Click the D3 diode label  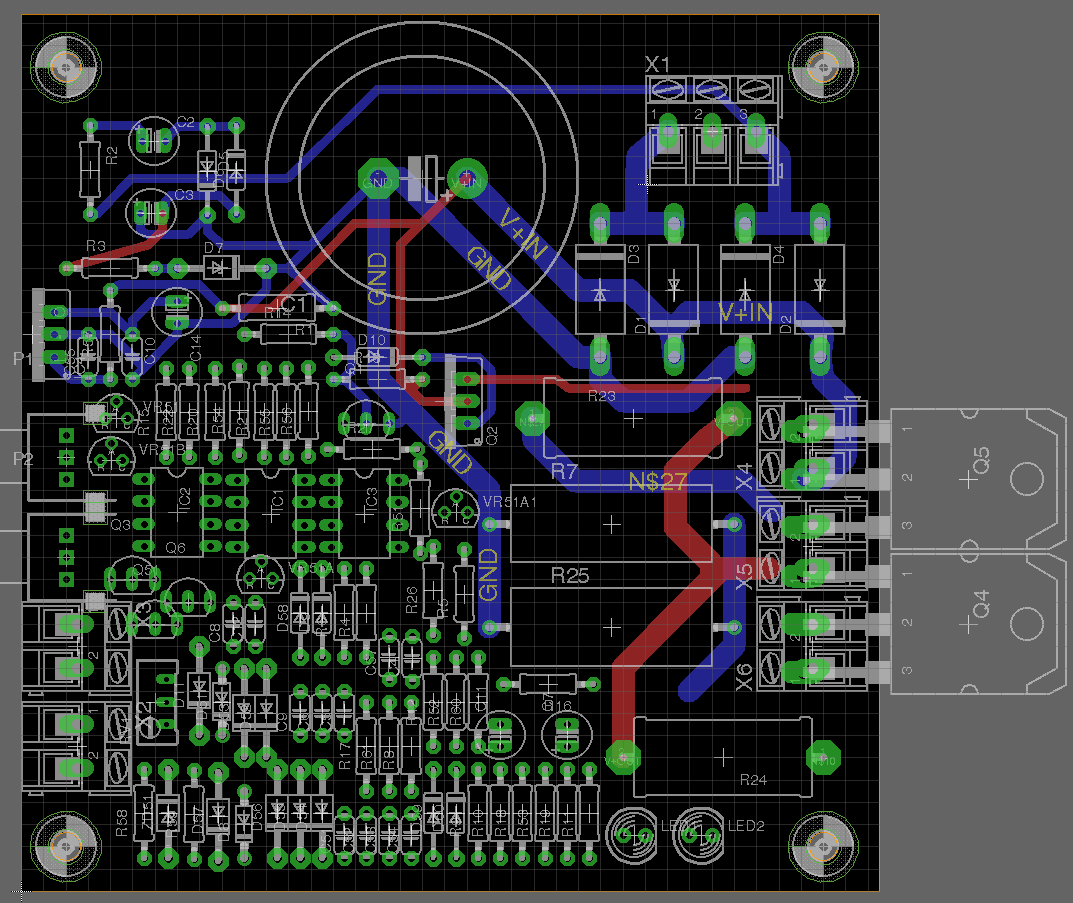click(633, 254)
